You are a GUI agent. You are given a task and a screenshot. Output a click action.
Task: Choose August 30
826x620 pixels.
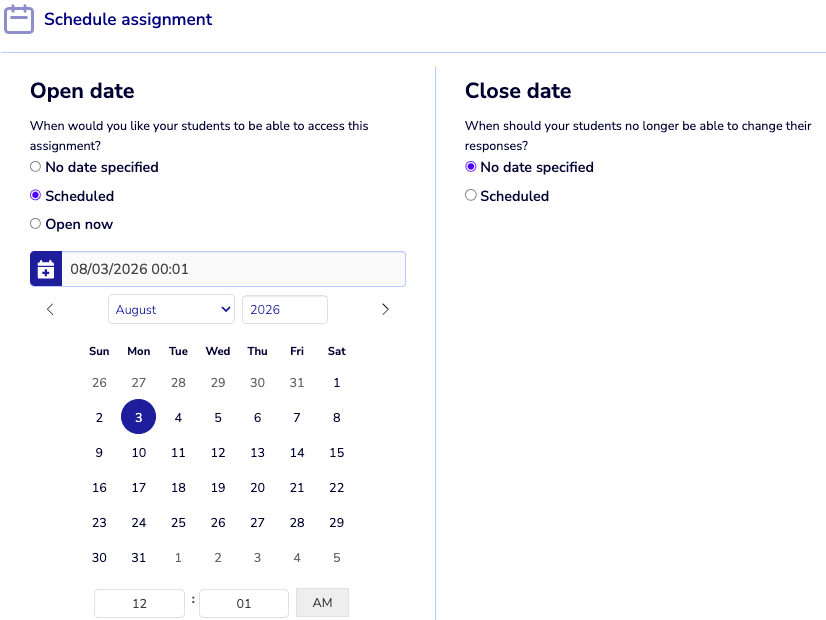[99, 557]
